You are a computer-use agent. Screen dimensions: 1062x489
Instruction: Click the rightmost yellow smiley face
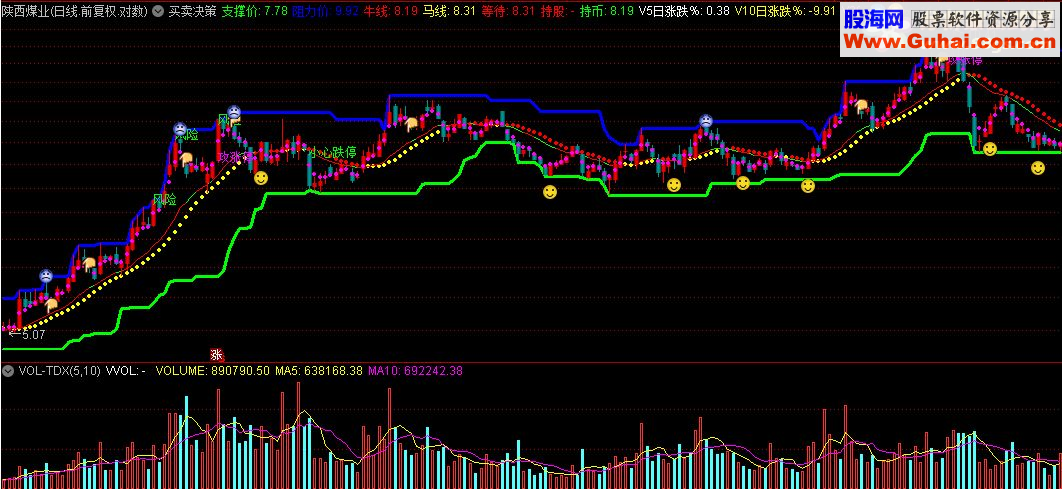[1038, 168]
